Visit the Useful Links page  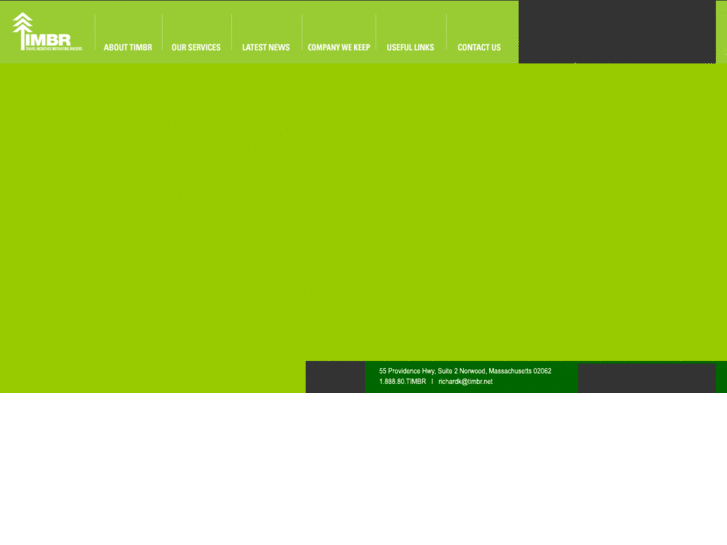pos(410,47)
